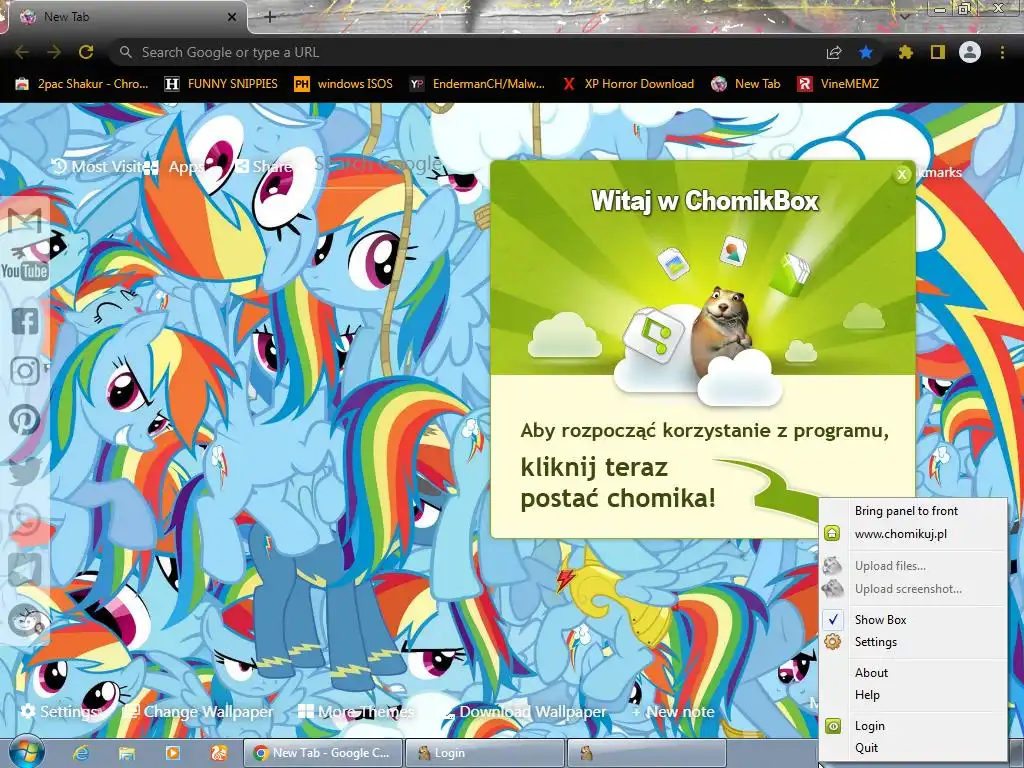Close the New Tab browser tab
This screenshot has width=1024, height=768.
point(232,17)
